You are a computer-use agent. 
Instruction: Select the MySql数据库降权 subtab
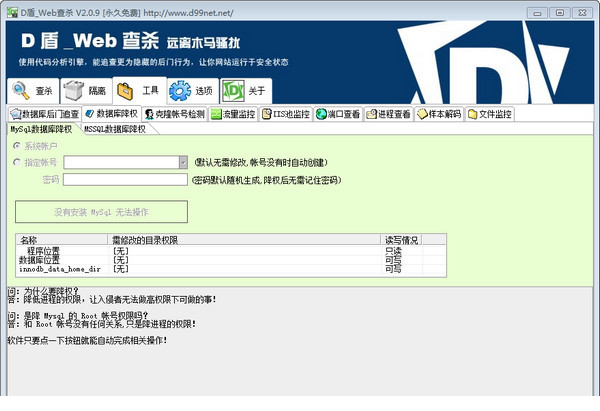[41, 129]
